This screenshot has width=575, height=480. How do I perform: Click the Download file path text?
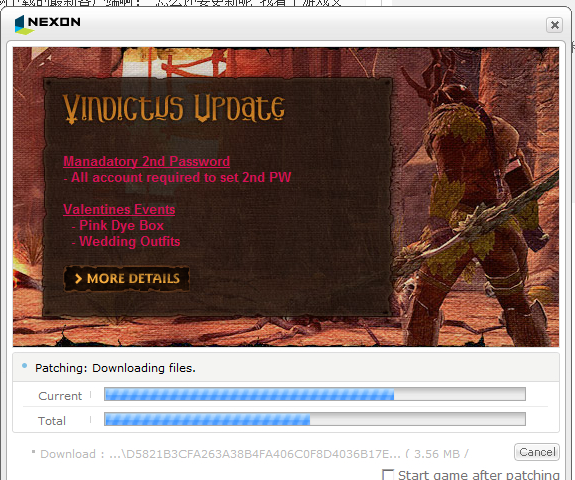coord(253,454)
